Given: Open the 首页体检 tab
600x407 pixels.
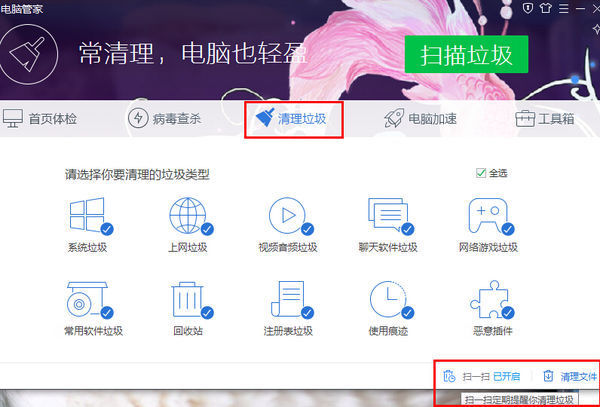Looking at the screenshot, I should (x=47, y=119).
